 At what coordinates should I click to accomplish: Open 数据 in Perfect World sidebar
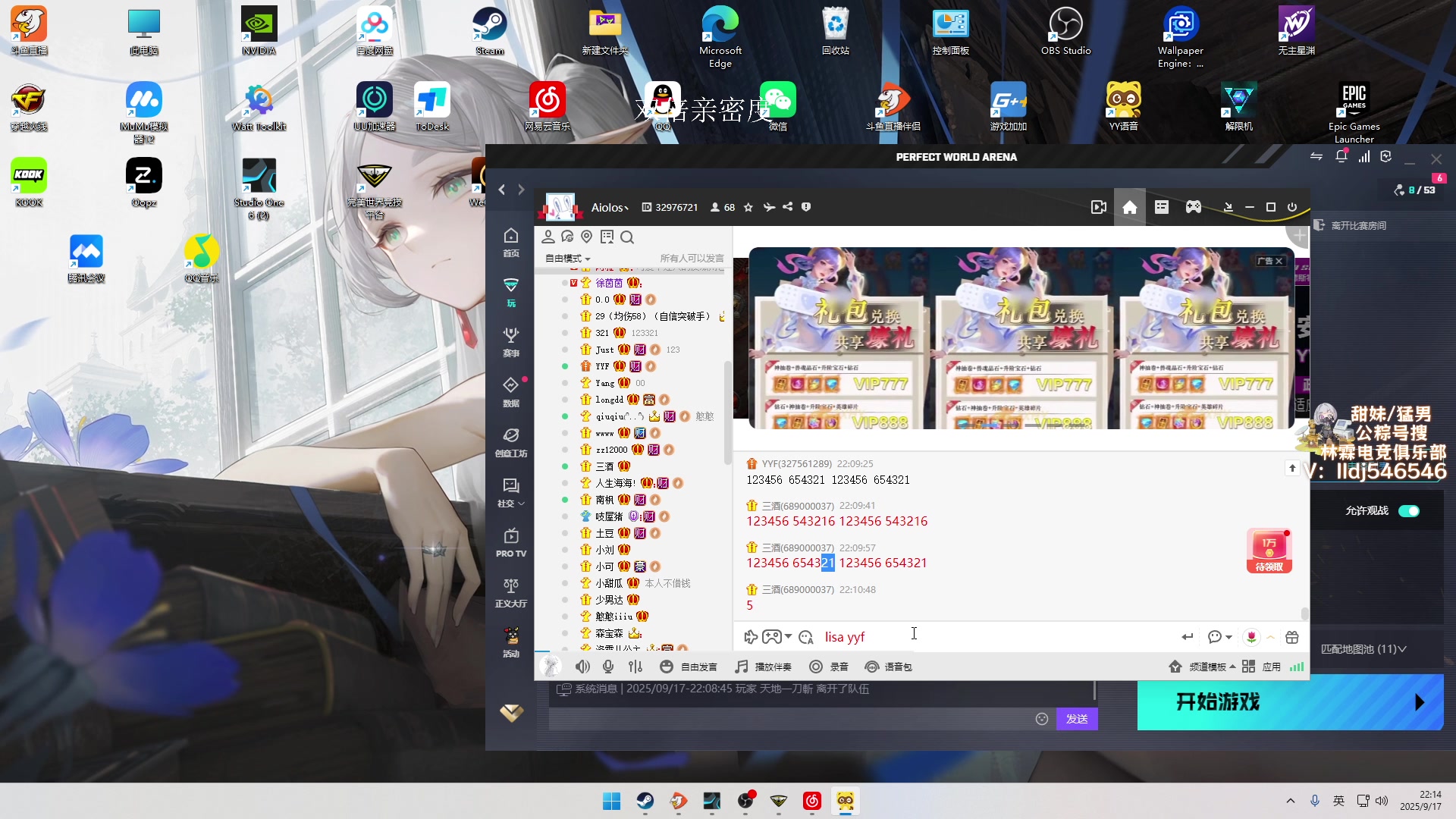click(511, 393)
